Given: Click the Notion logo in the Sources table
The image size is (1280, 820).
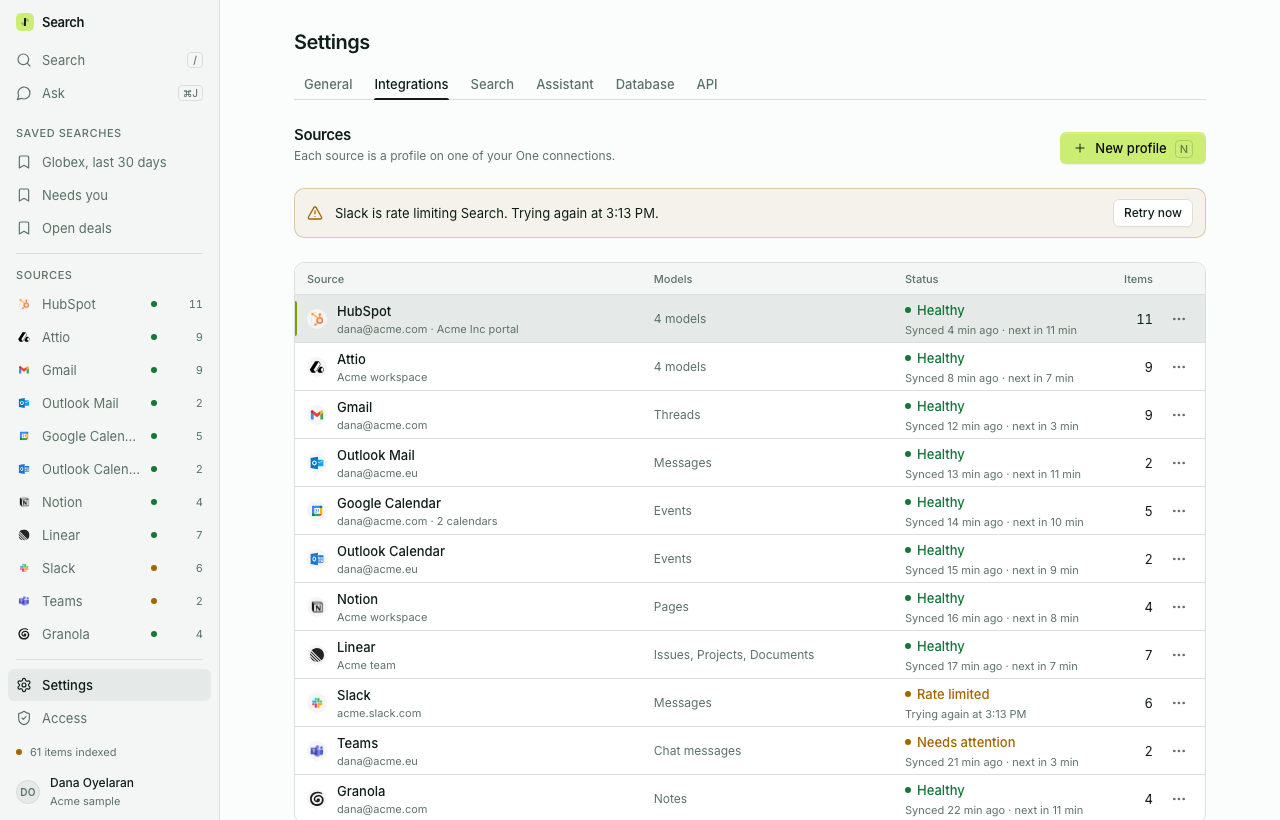Looking at the screenshot, I should 317,607.
